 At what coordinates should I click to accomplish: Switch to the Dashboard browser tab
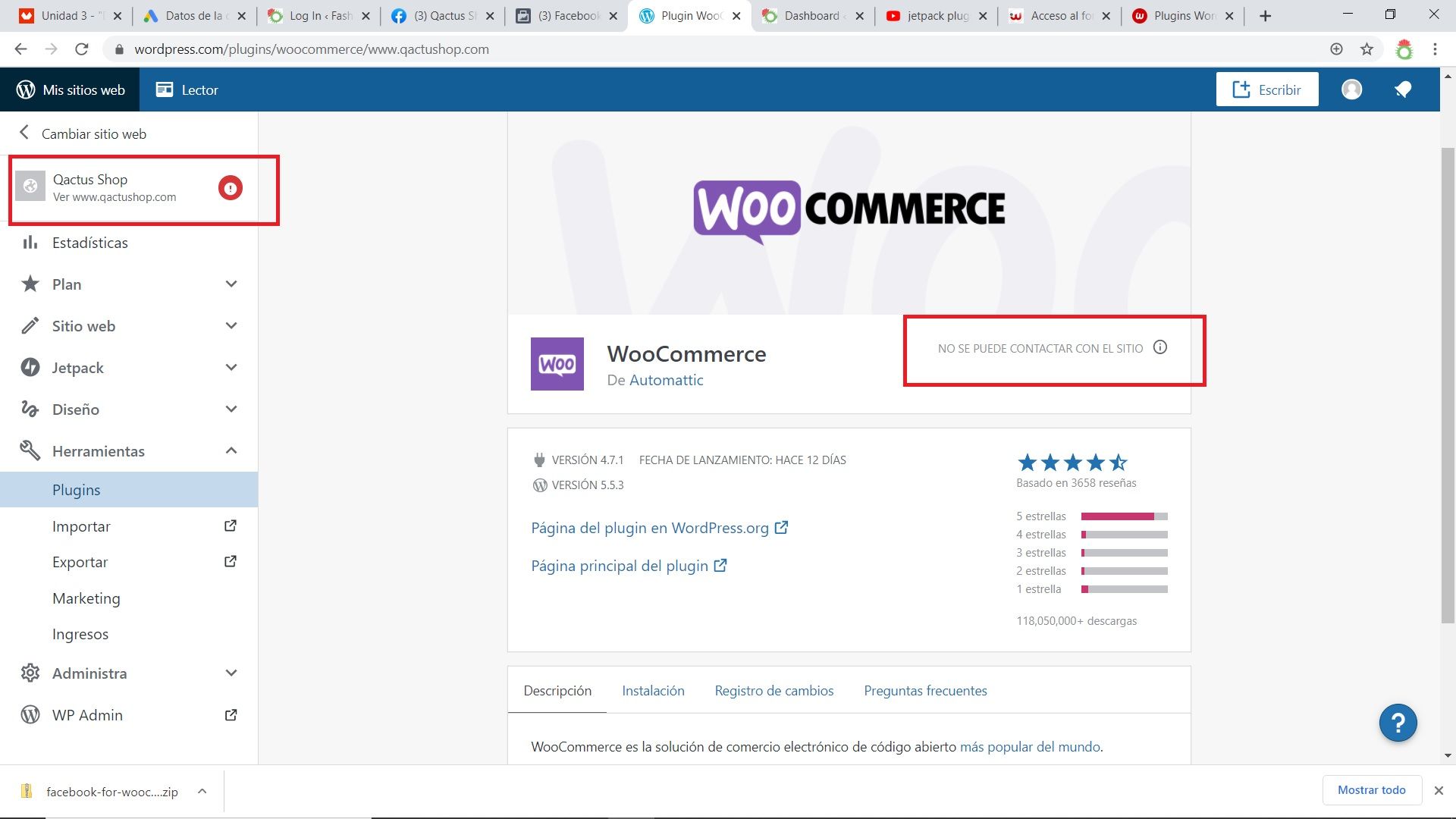(x=812, y=16)
